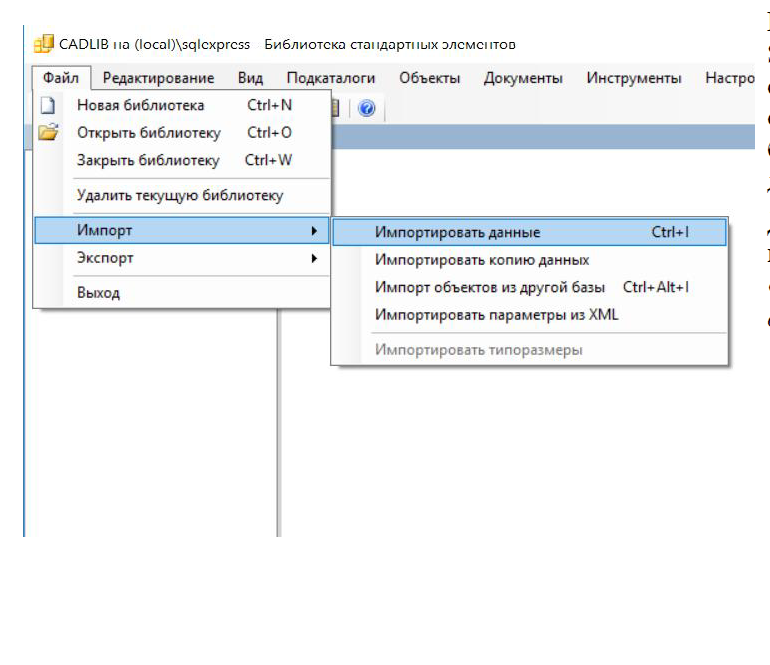
Task: Expand the Экспорт submenu arrow
Action: coord(314,258)
